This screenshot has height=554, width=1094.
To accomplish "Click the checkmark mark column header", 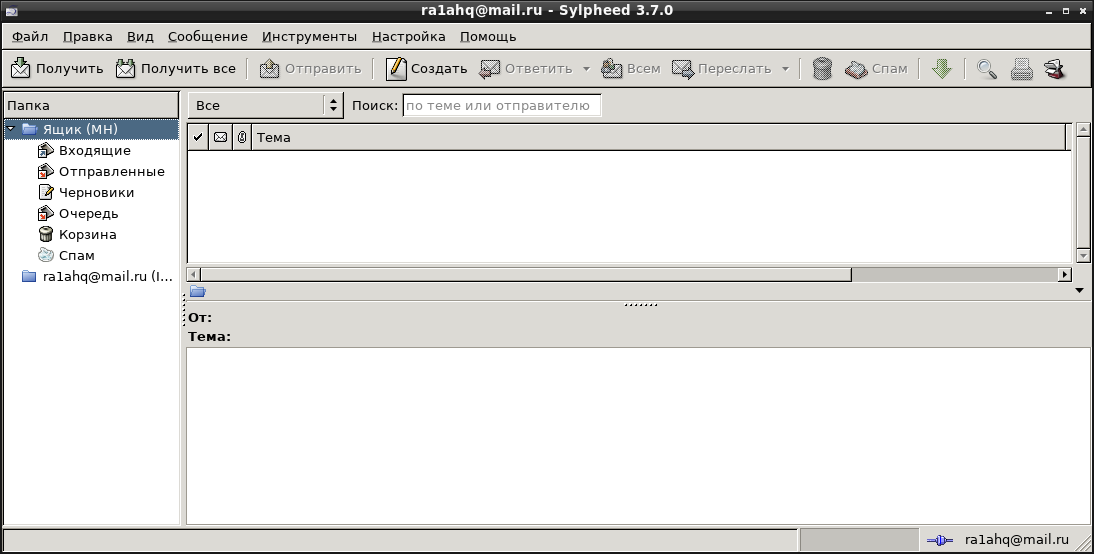I will (198, 137).
